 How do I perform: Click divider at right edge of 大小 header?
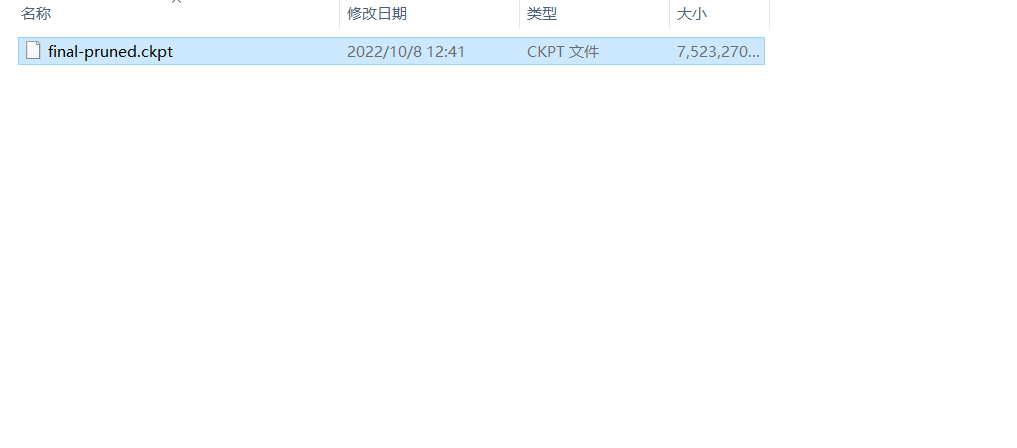769,14
